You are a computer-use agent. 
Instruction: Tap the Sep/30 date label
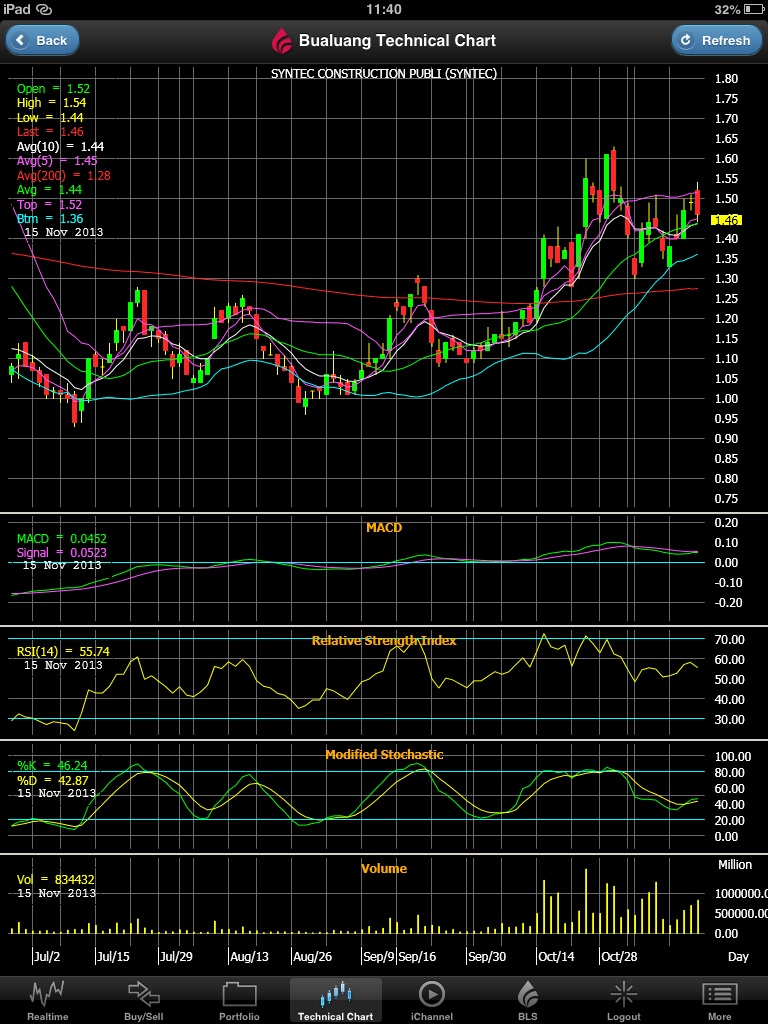click(487, 957)
